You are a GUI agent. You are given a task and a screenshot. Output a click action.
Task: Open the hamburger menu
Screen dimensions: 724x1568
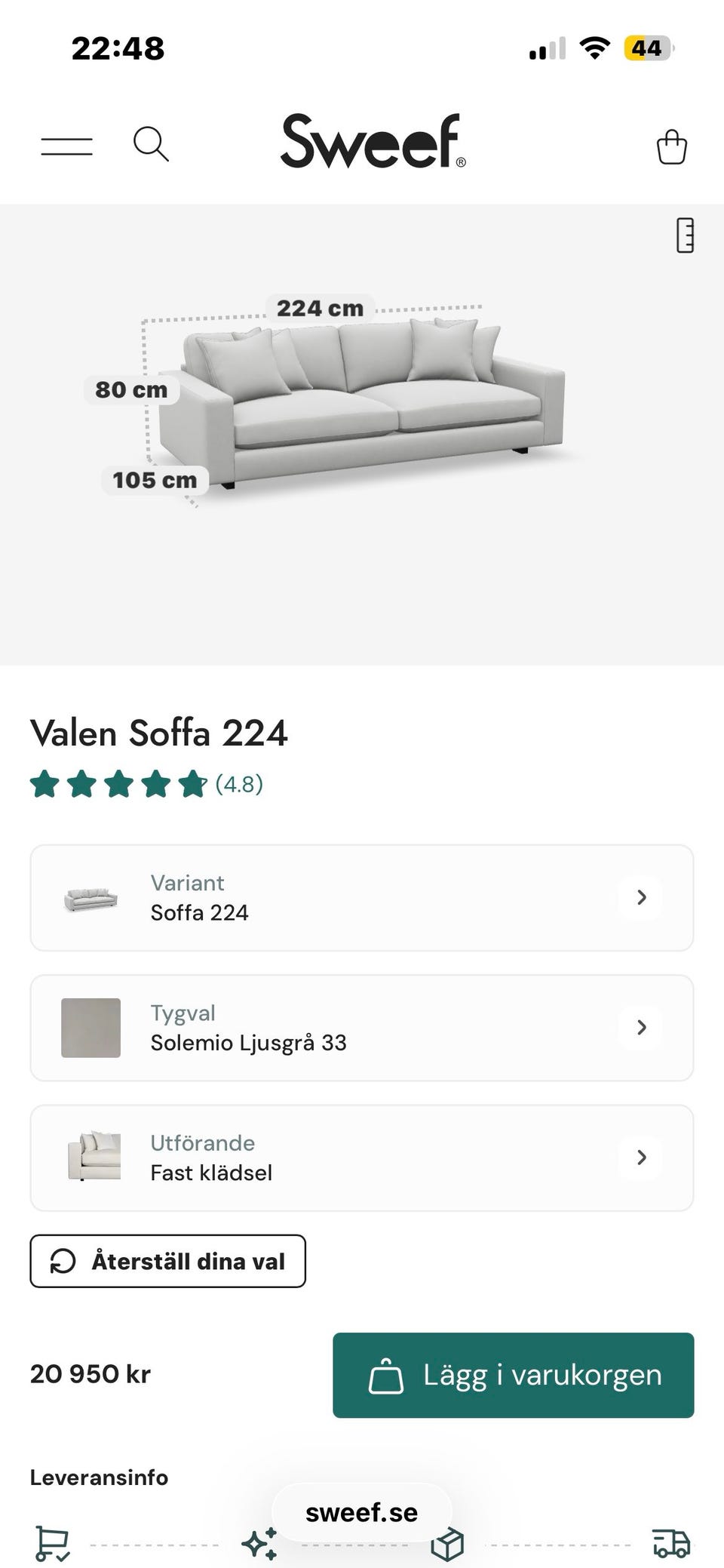pos(66,146)
